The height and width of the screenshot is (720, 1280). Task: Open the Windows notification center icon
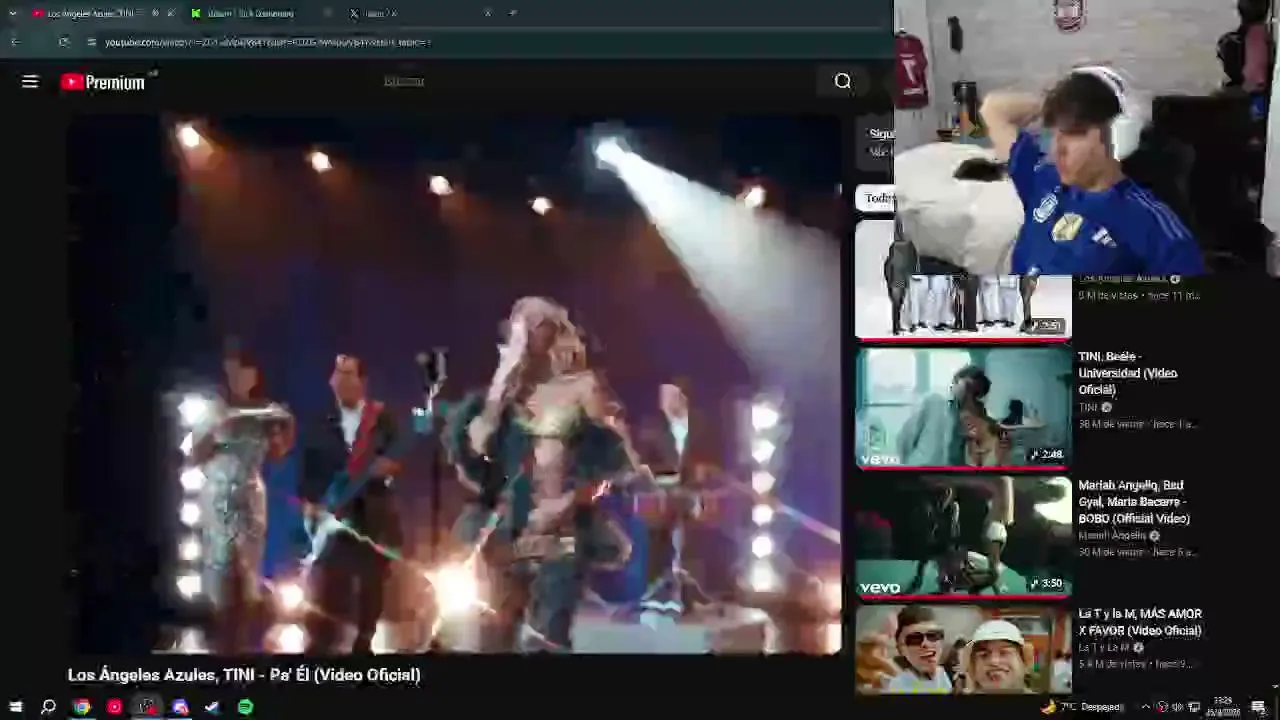coord(1259,707)
